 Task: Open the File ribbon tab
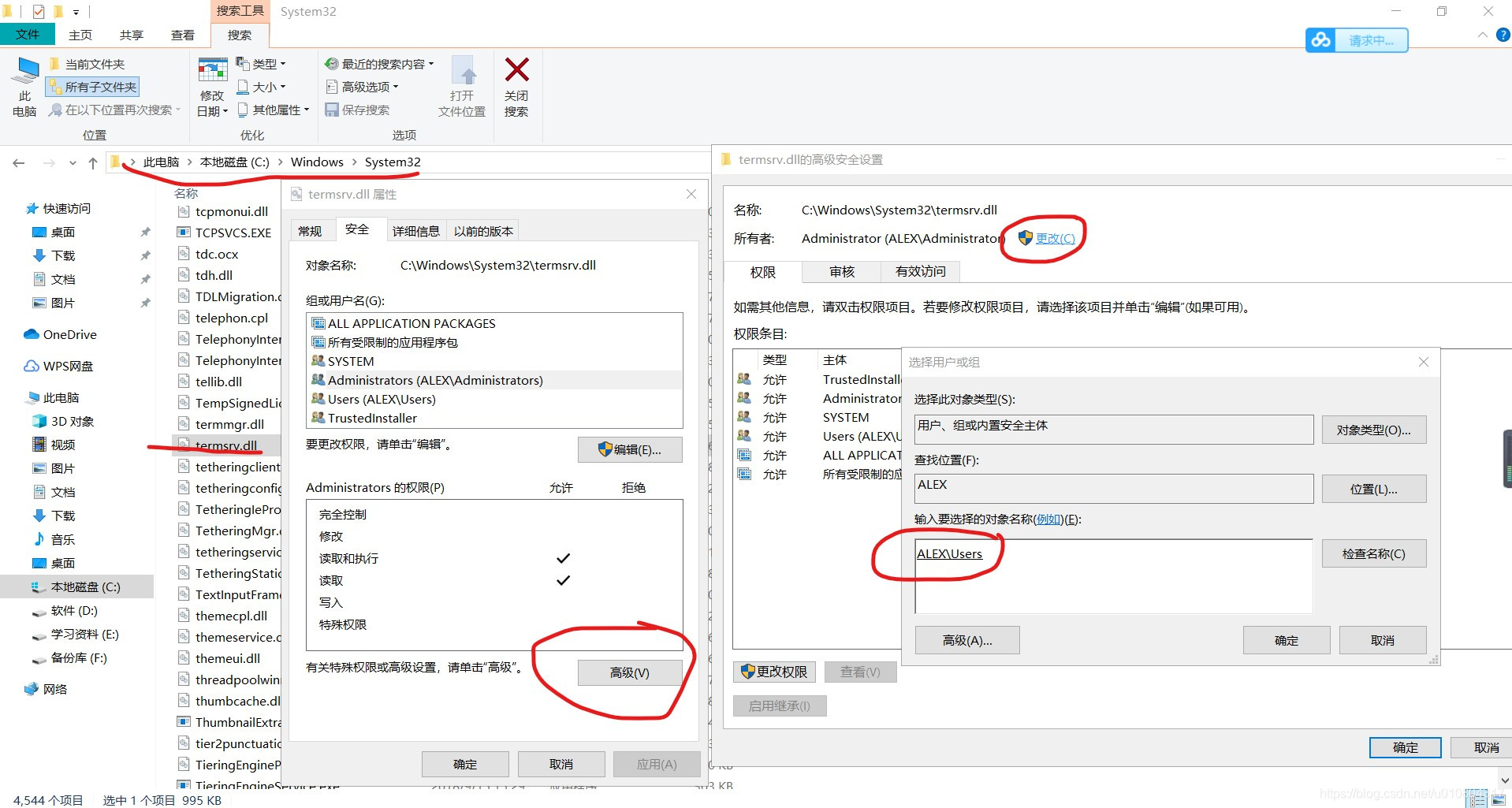pos(28,34)
